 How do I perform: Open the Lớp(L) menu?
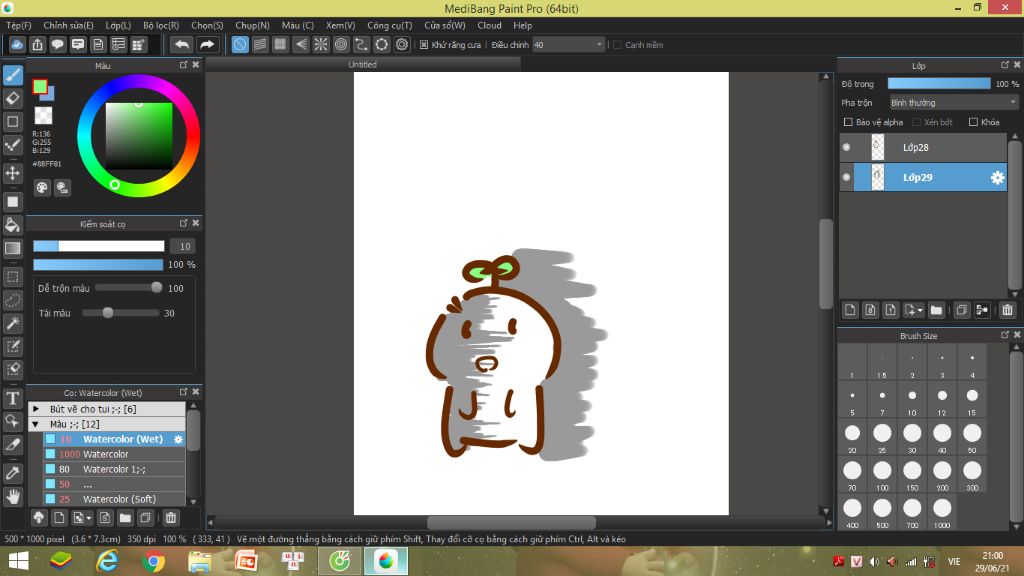point(118,25)
